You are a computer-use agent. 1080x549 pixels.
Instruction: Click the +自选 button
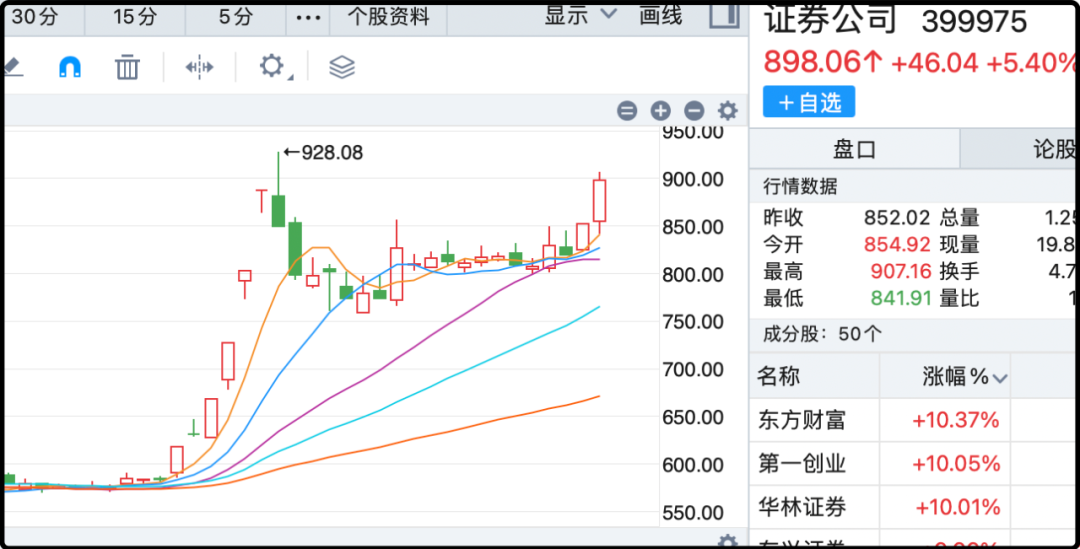point(809,102)
